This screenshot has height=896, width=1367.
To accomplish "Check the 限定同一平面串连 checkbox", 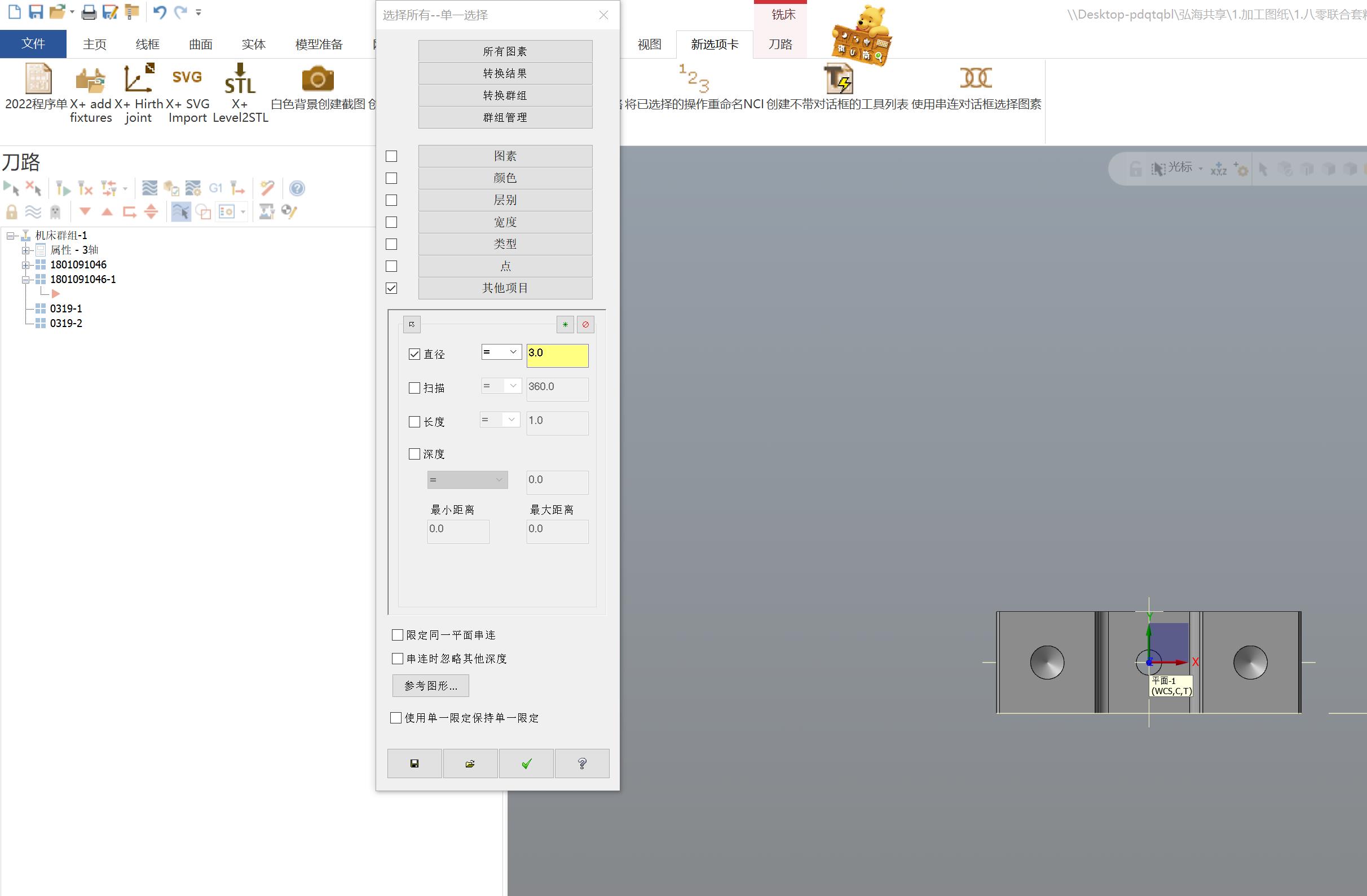I will coord(398,635).
